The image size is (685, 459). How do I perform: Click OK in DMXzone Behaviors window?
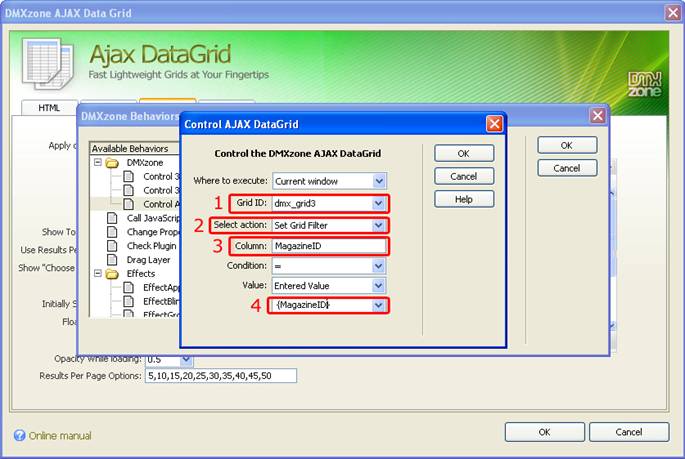(567, 145)
